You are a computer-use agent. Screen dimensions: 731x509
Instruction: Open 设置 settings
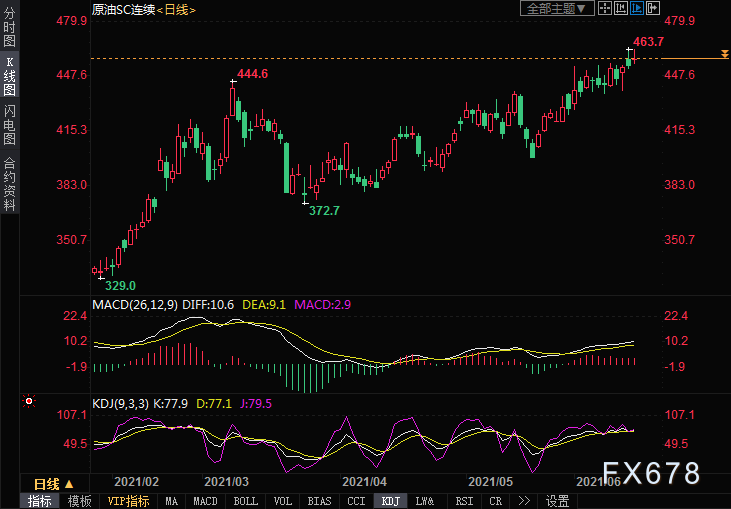pos(558,502)
